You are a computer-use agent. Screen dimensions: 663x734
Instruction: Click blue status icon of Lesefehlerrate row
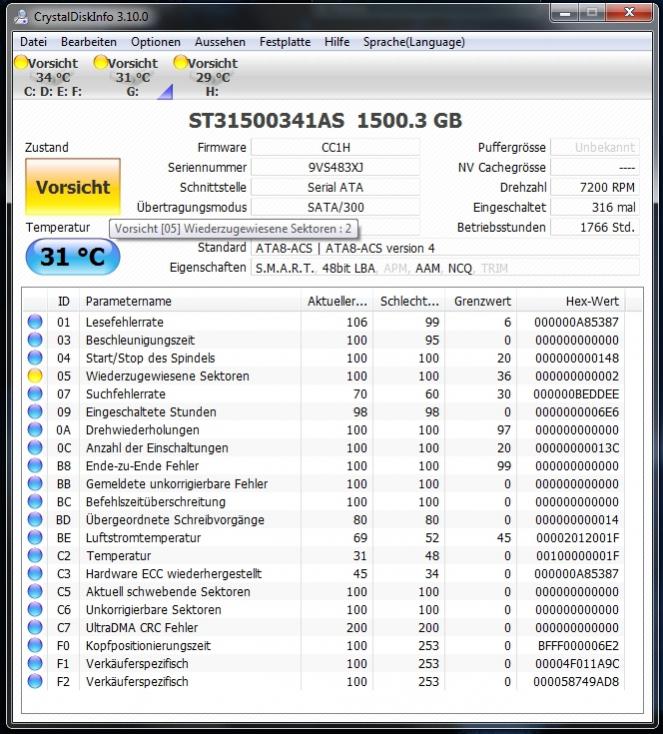tap(35, 322)
